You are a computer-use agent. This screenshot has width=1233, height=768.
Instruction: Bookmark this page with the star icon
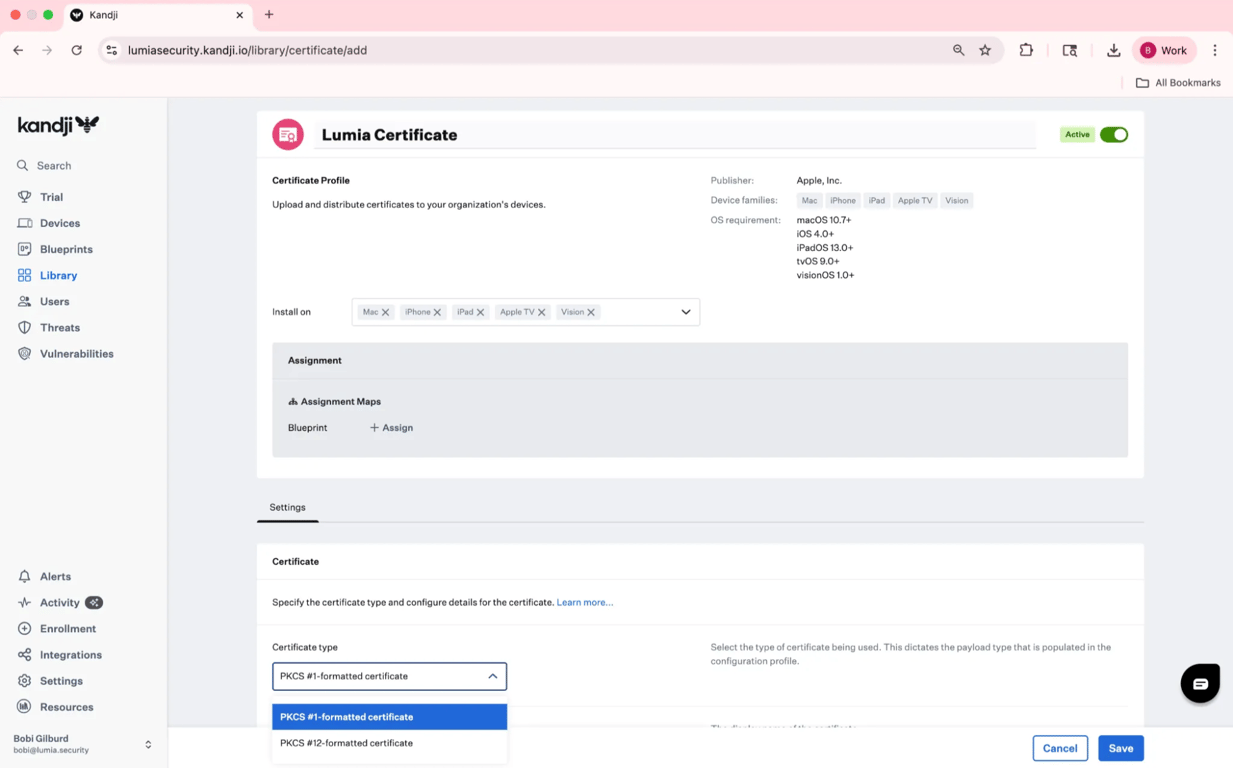985,50
